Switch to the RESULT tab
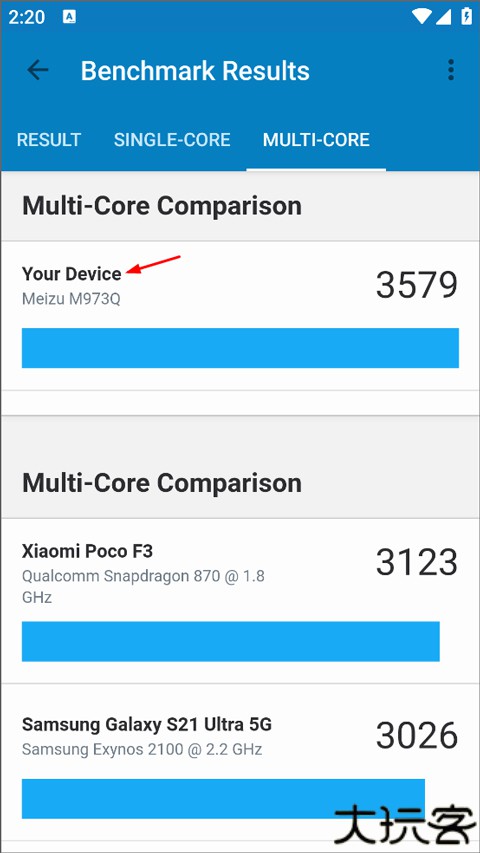This screenshot has width=480, height=853. click(49, 140)
